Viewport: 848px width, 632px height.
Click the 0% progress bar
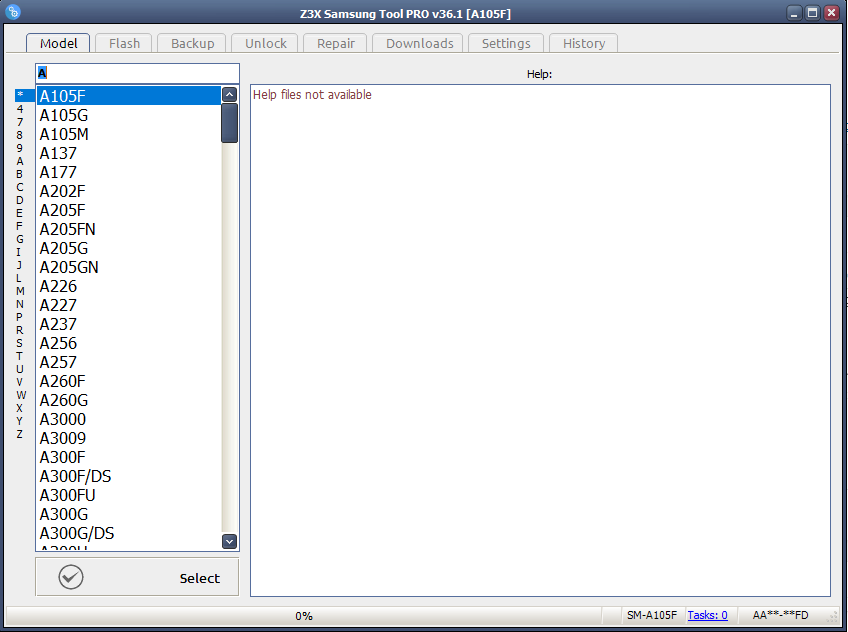(303, 616)
